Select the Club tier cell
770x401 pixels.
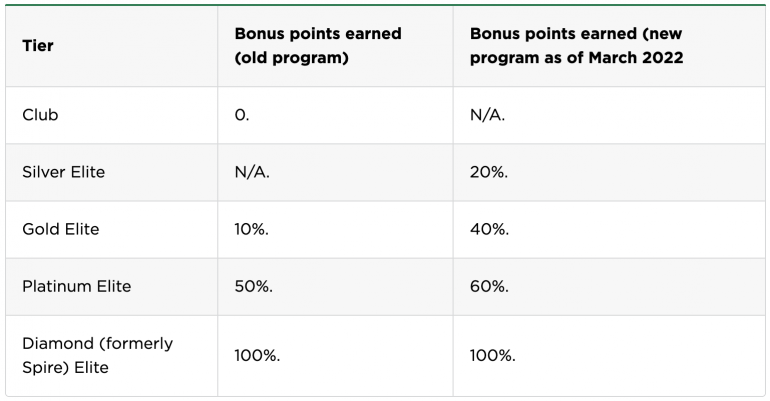pos(40,115)
